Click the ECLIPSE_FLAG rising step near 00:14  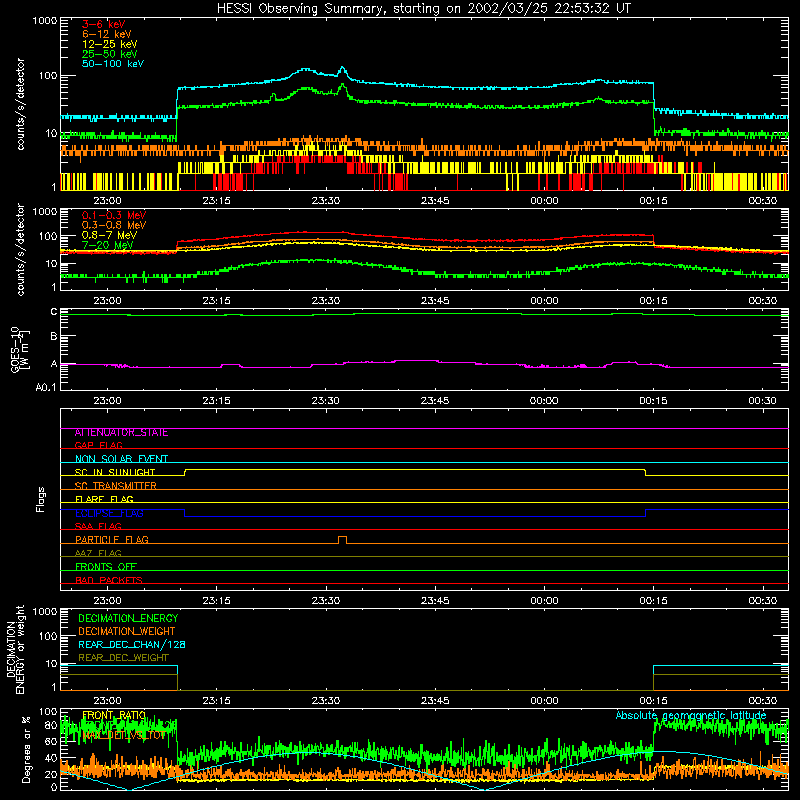point(645,513)
